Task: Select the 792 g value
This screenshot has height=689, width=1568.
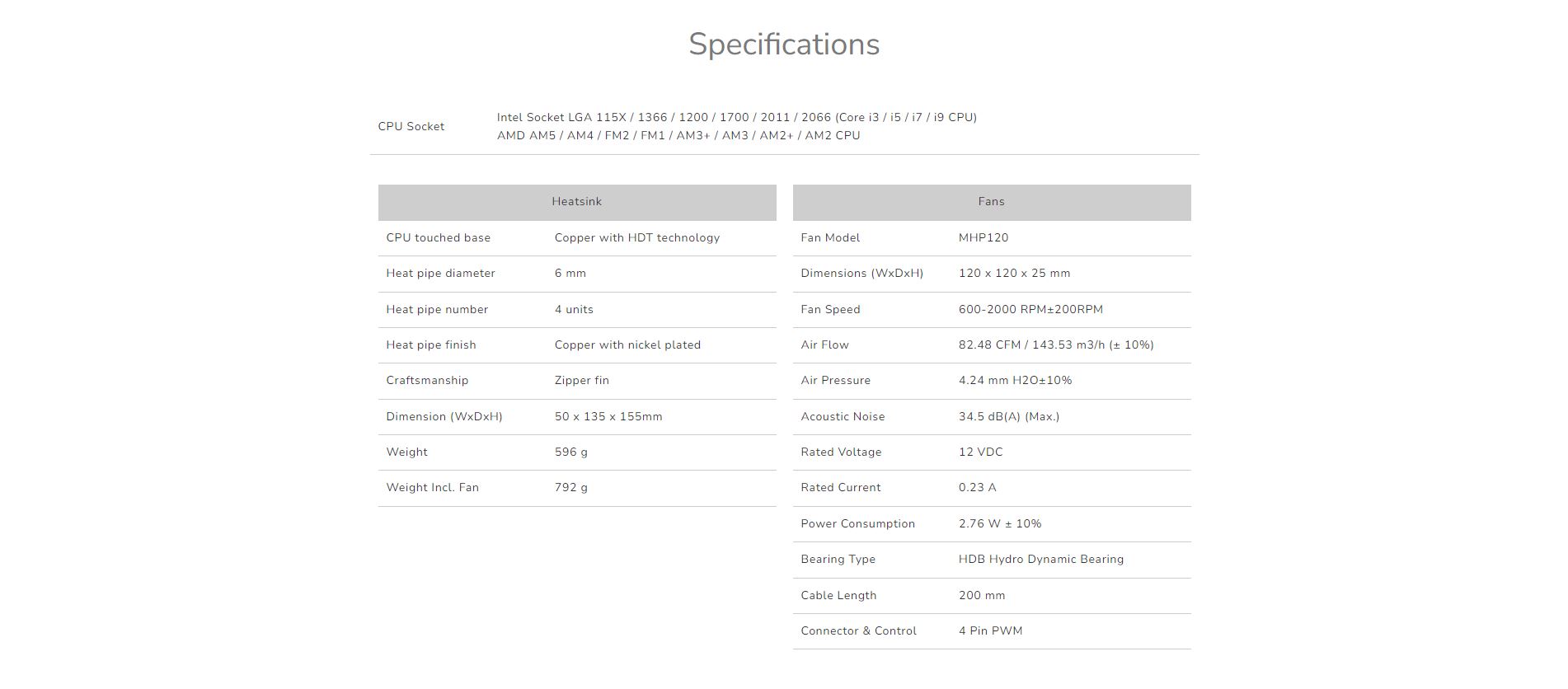Action: 571,488
